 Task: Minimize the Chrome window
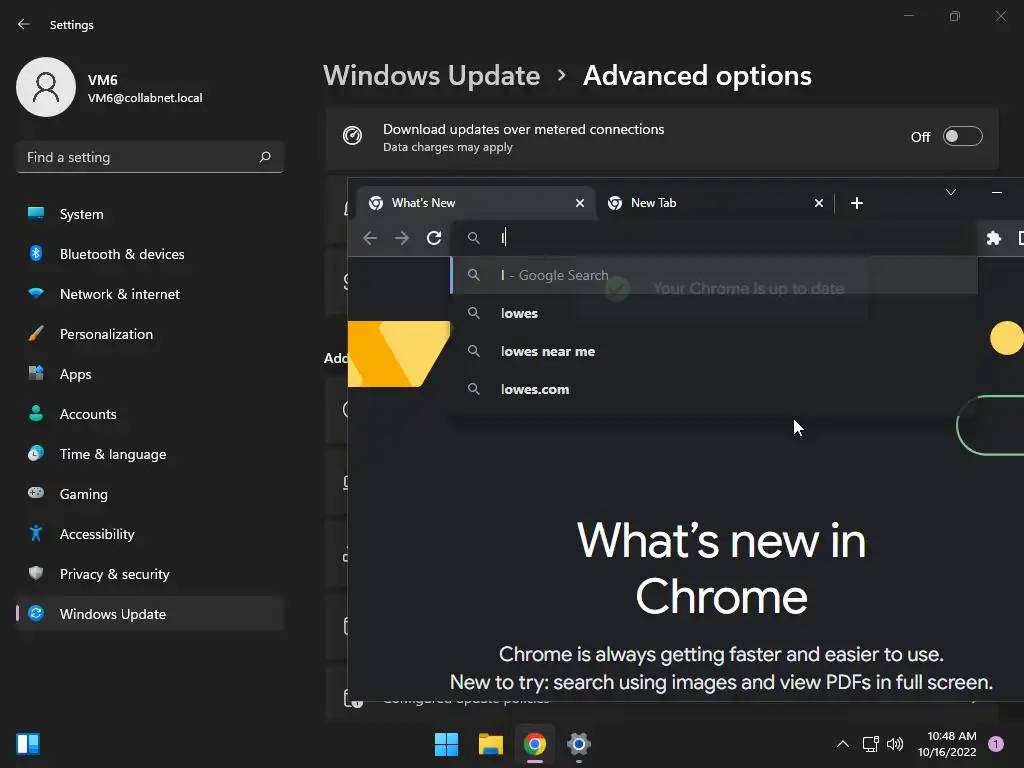pyautogui.click(x=997, y=192)
